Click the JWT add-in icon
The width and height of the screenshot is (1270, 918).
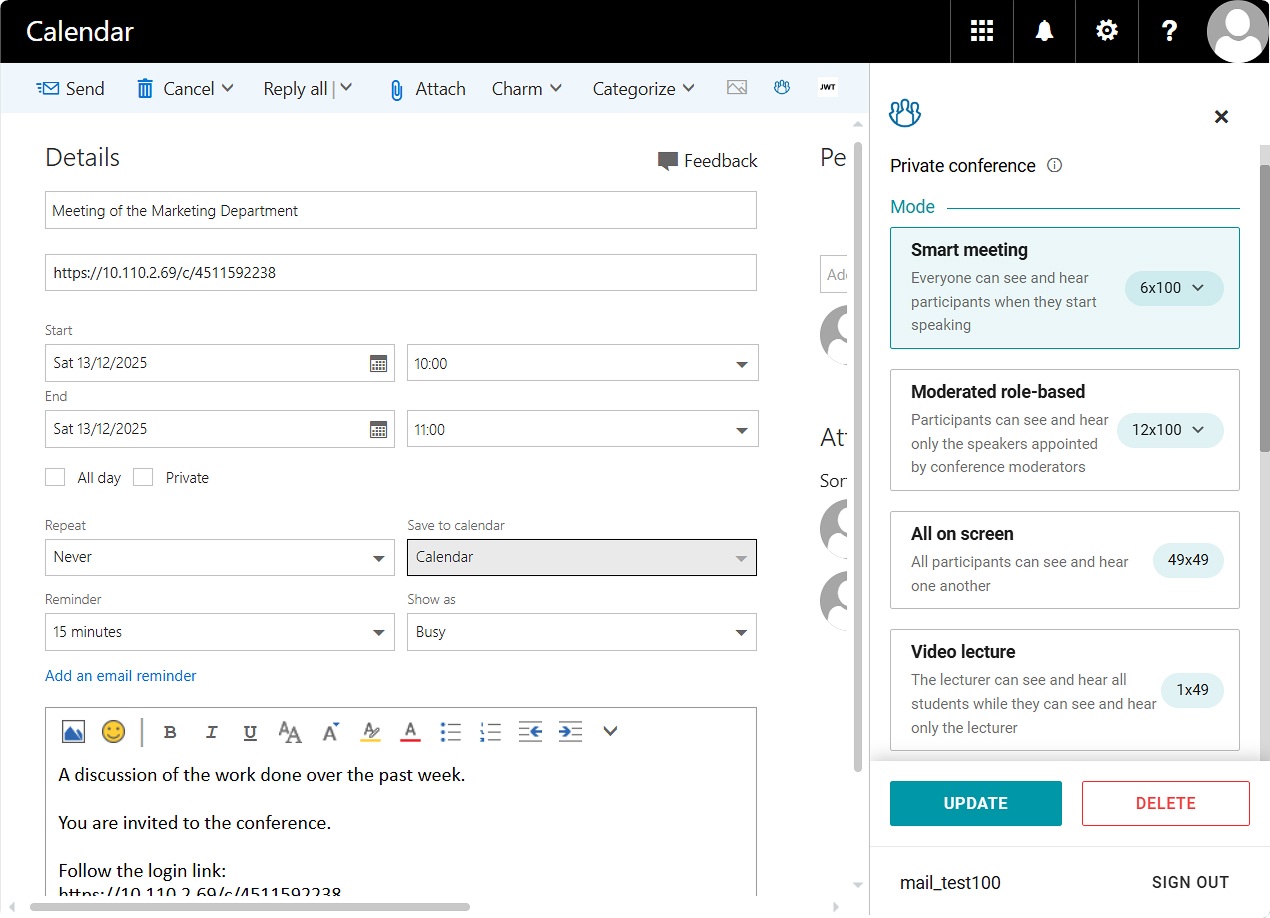coord(827,88)
